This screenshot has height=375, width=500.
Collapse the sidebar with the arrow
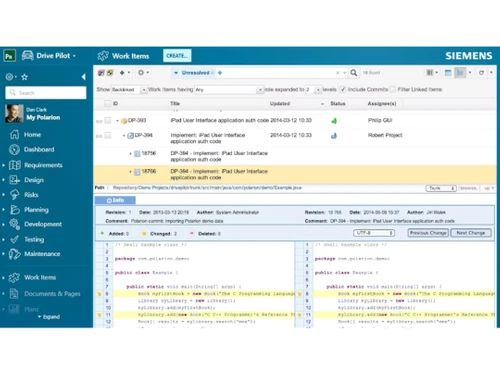click(x=83, y=77)
